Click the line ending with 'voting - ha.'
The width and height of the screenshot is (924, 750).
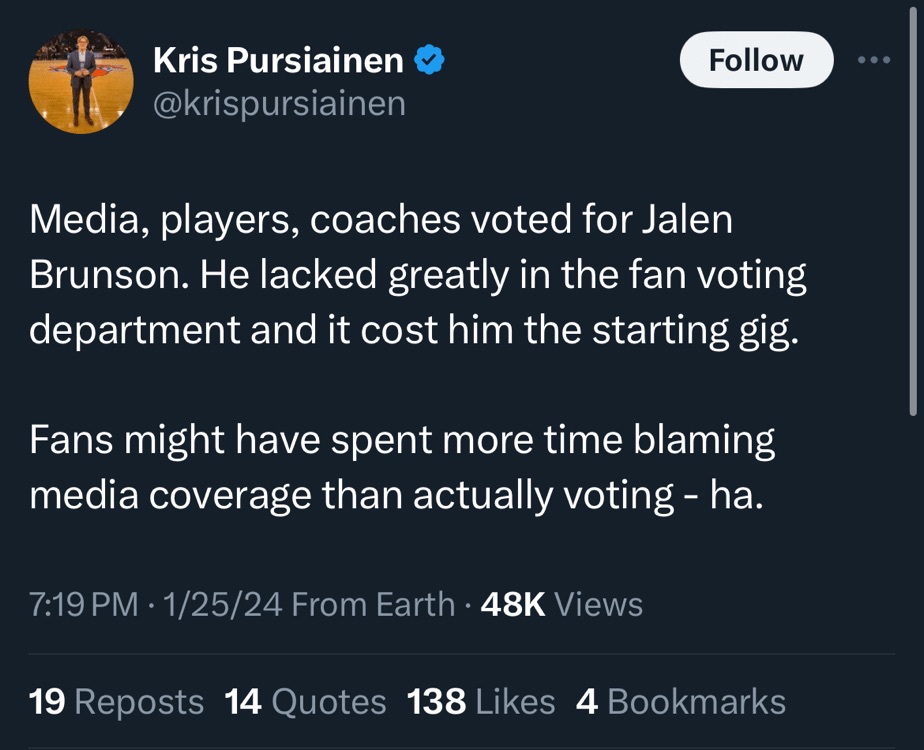tap(396, 495)
